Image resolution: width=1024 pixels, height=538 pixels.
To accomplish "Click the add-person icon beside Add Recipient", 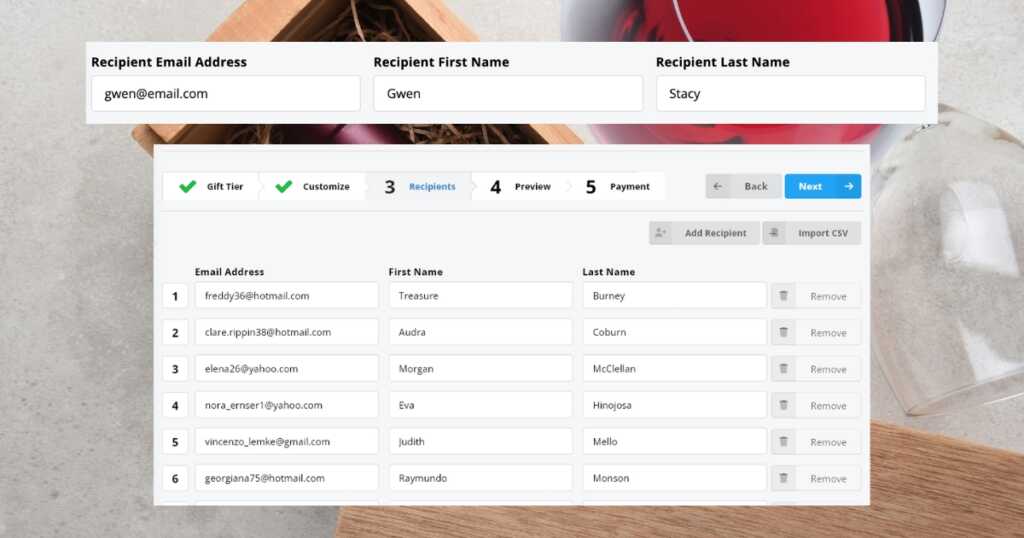I will click(661, 233).
